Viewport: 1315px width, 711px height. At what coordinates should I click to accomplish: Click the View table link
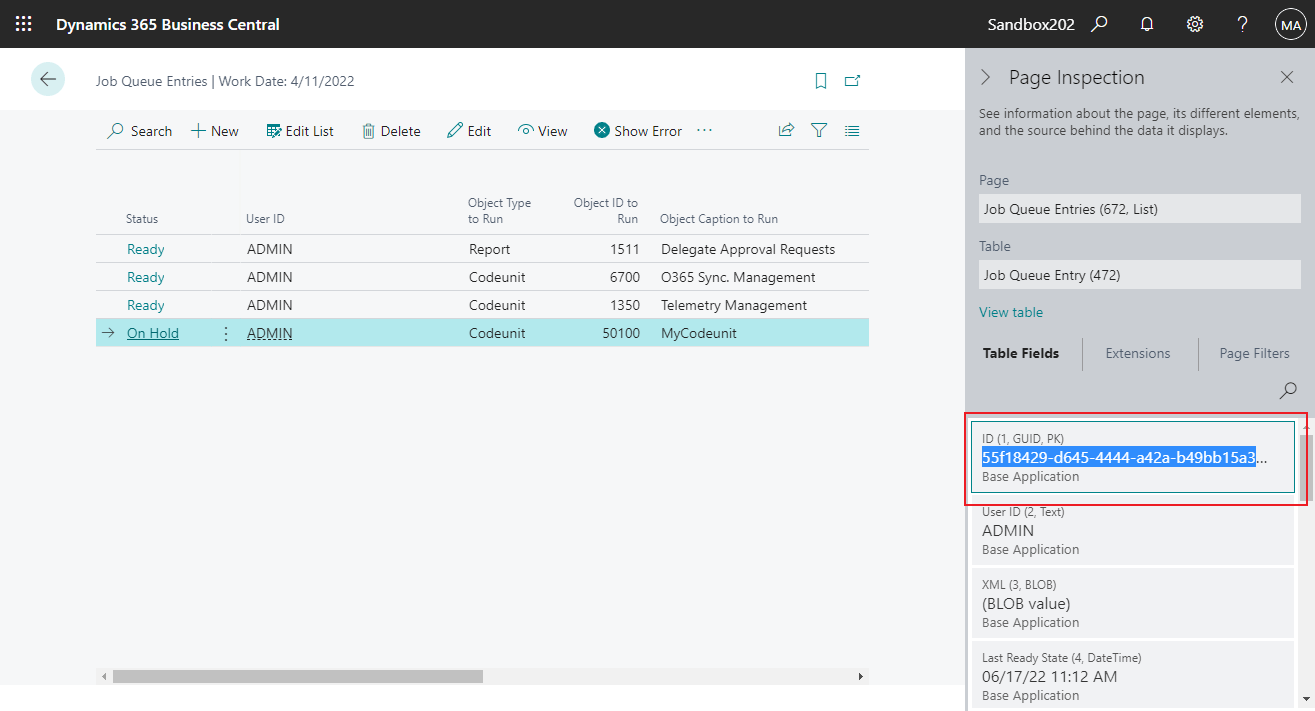pyautogui.click(x=1010, y=312)
